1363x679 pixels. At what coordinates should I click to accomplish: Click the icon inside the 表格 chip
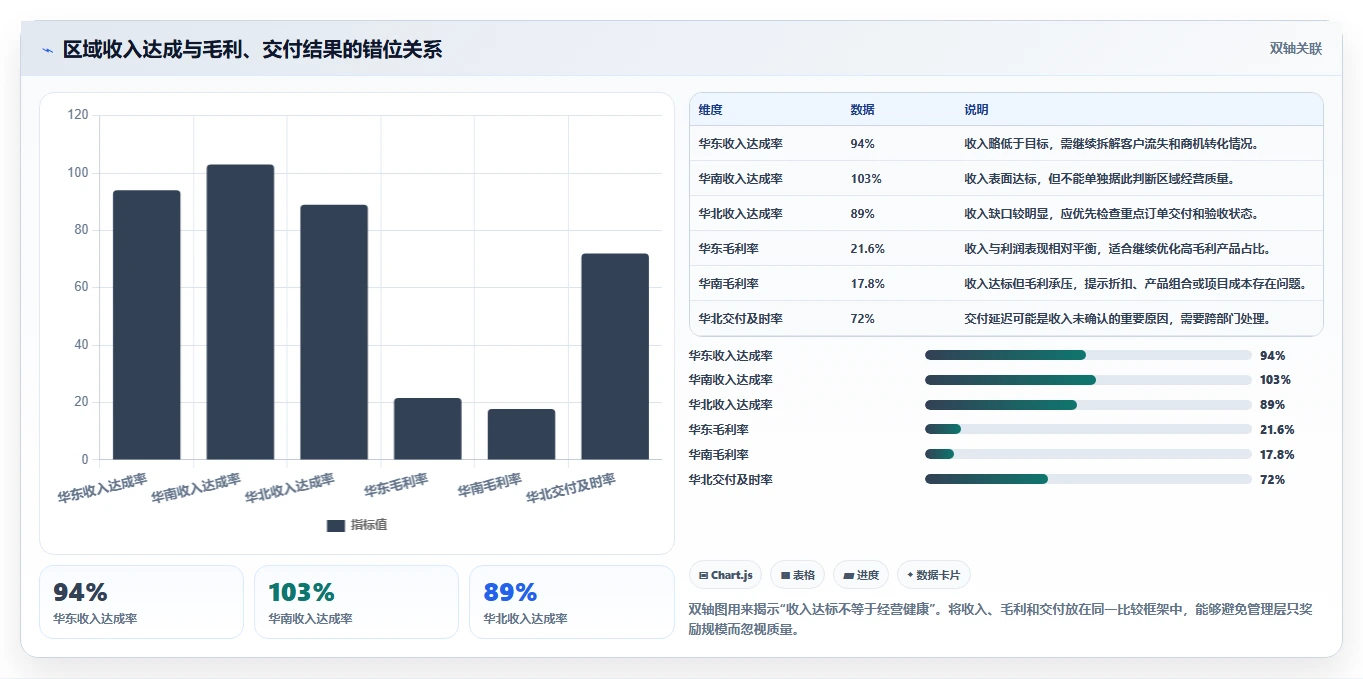(786, 575)
